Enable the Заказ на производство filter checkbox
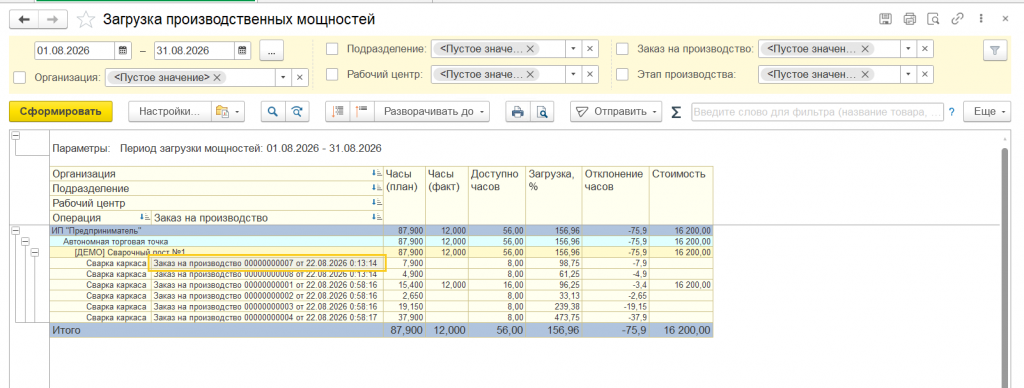The height and width of the screenshot is (388, 1024). 622,49
